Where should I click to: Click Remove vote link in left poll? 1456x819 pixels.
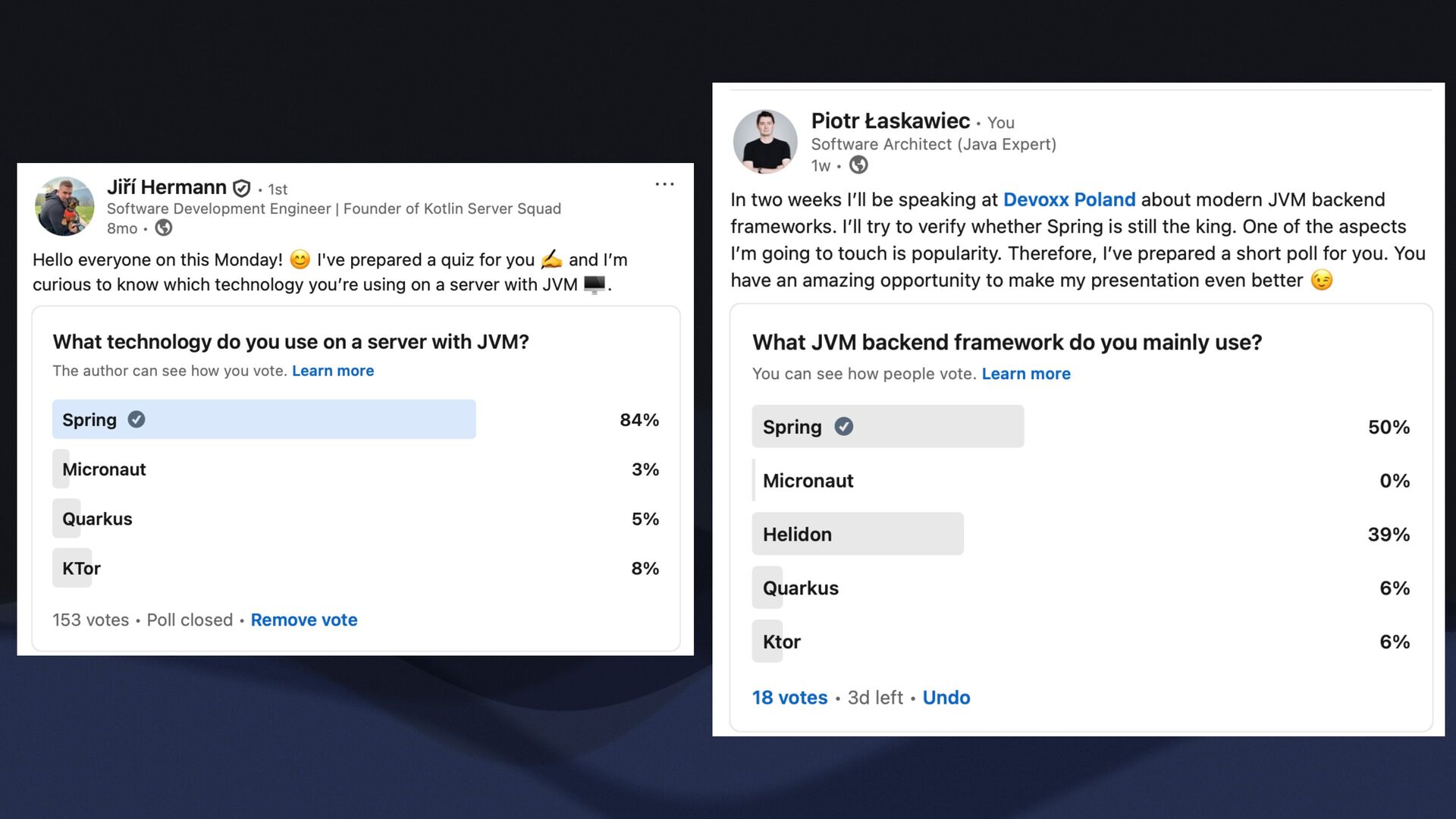pyautogui.click(x=304, y=620)
